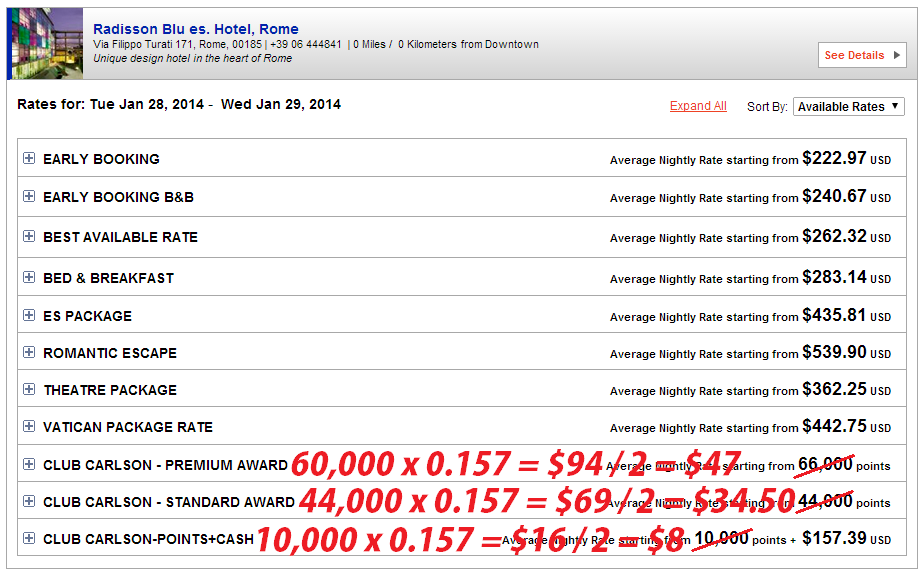Expand the Club Carlson Premium Award row
This screenshot has height=577, width=924.
29,464
